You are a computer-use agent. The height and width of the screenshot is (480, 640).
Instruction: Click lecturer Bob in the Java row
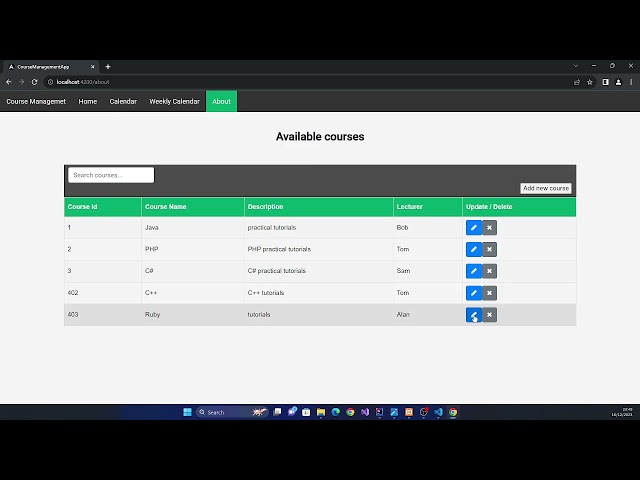point(402,228)
